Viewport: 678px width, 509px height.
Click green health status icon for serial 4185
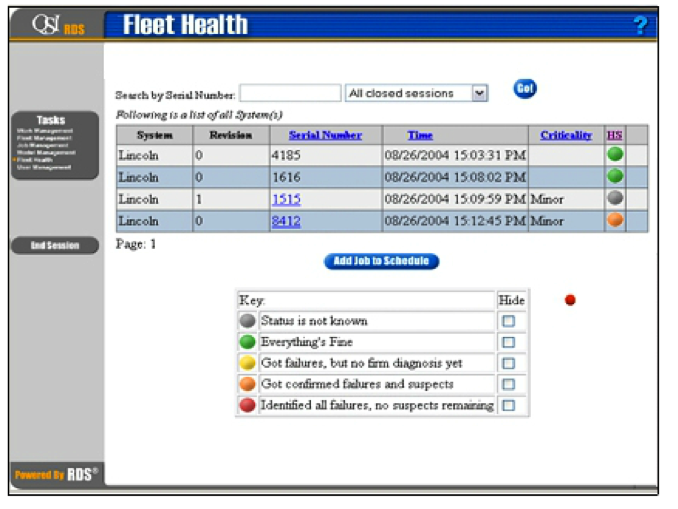[x=615, y=155]
